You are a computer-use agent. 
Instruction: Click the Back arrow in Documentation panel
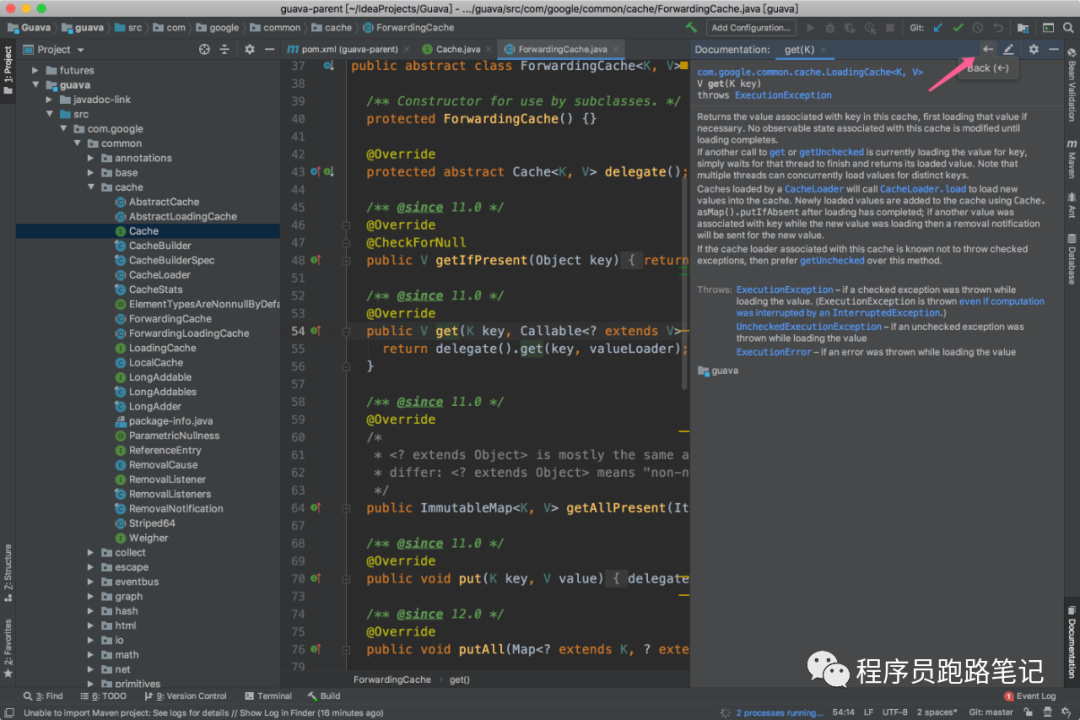tap(988, 49)
